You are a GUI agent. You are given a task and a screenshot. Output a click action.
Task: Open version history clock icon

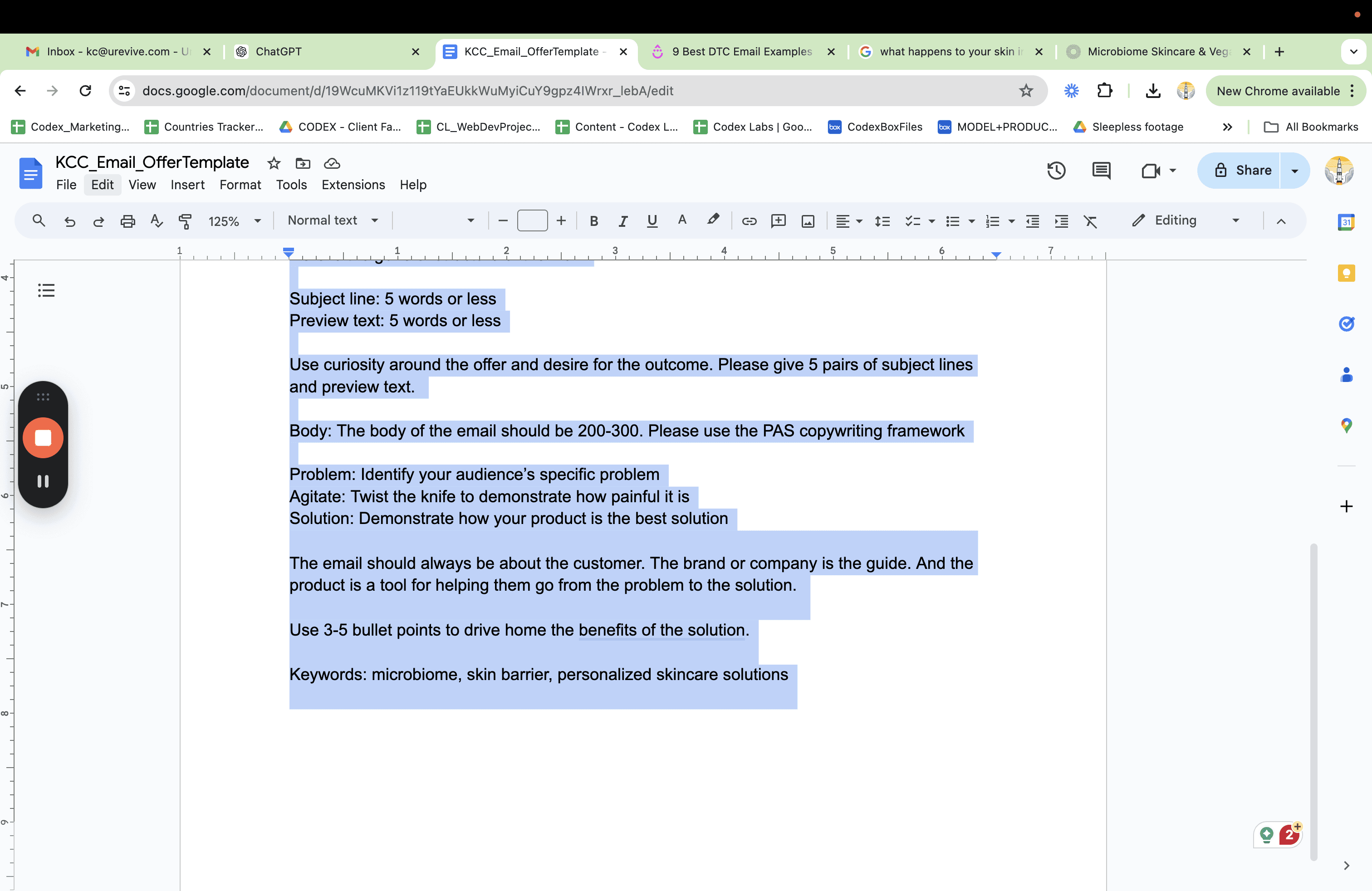(x=1056, y=171)
